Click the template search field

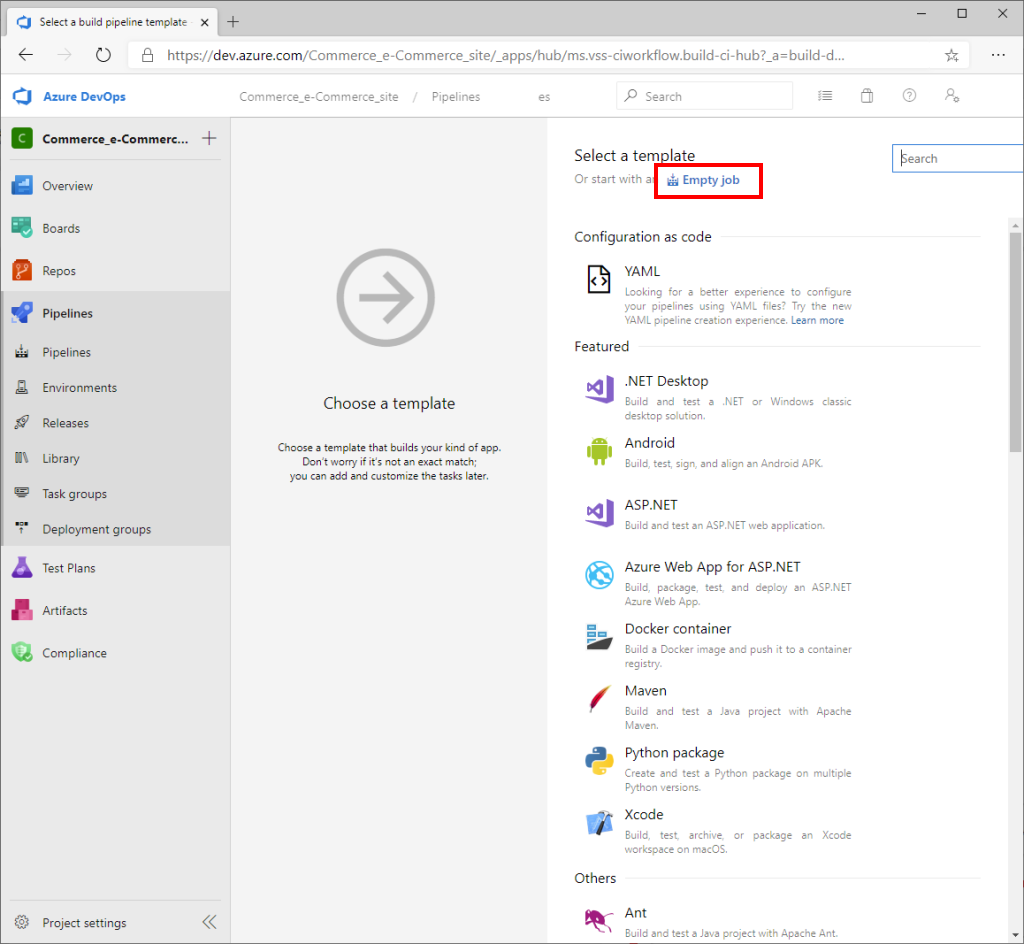point(957,158)
